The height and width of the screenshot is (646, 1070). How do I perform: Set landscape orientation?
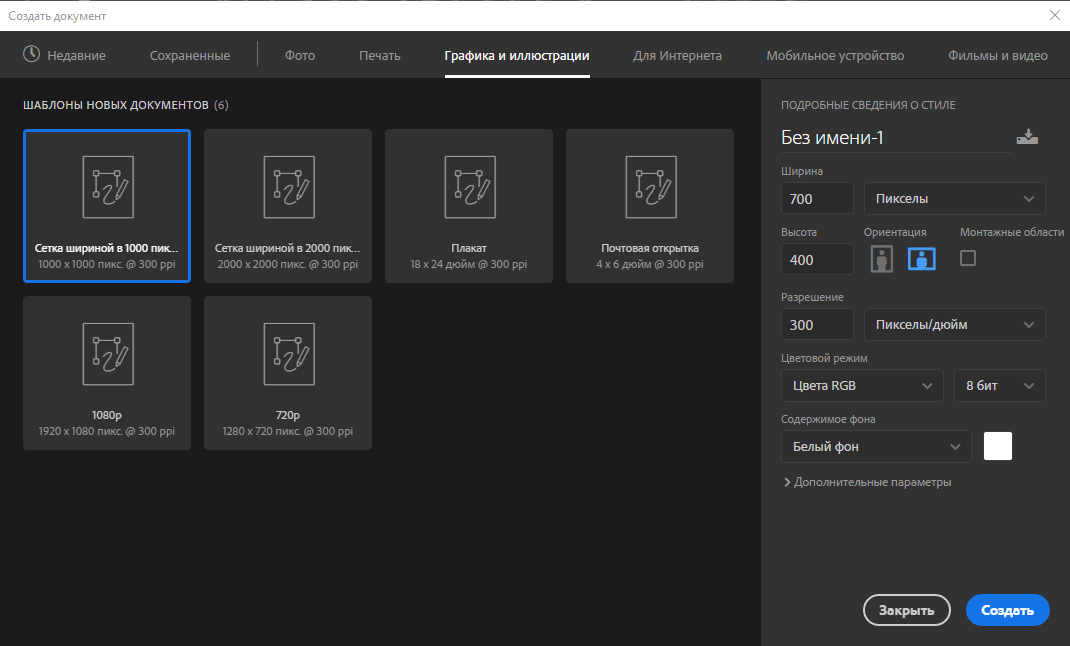921,259
